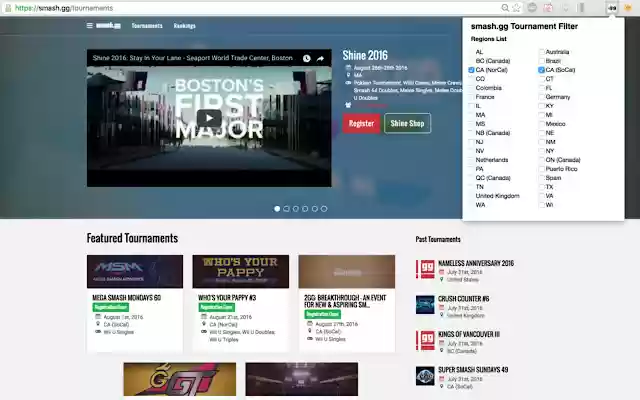Open 2GG: Breakthrough tournament link

[x=345, y=301]
